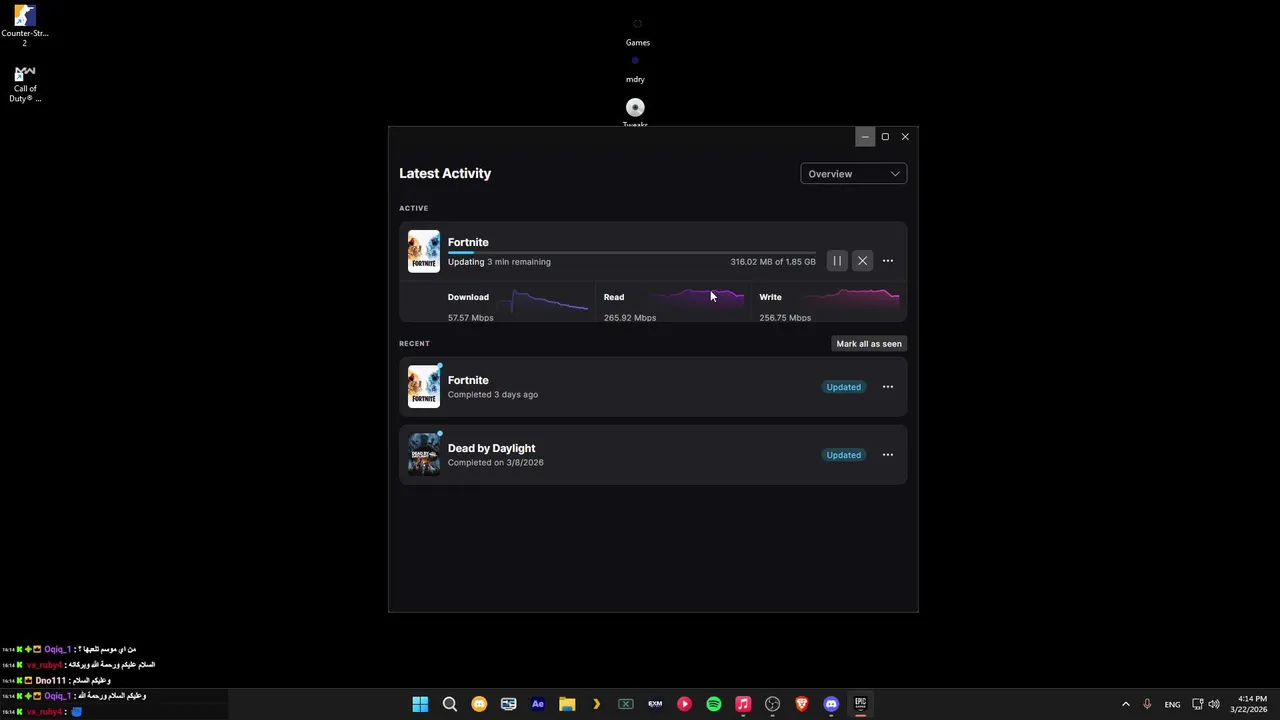
Task: Open OBS Studio from the taskbar
Action: 772,704
